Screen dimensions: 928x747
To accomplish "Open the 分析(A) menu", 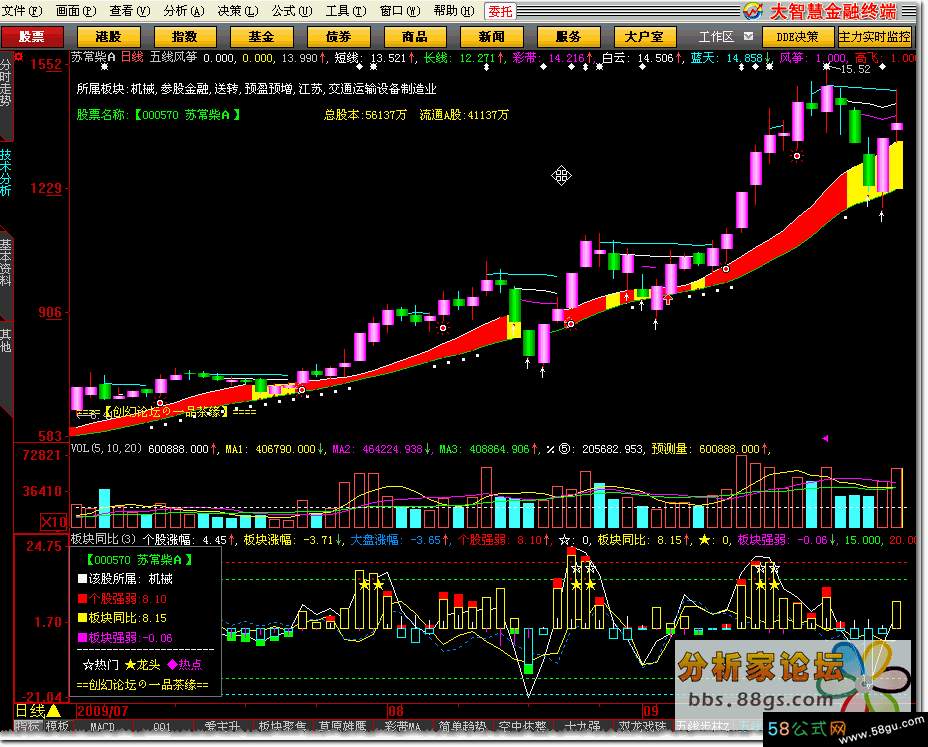I will point(184,11).
